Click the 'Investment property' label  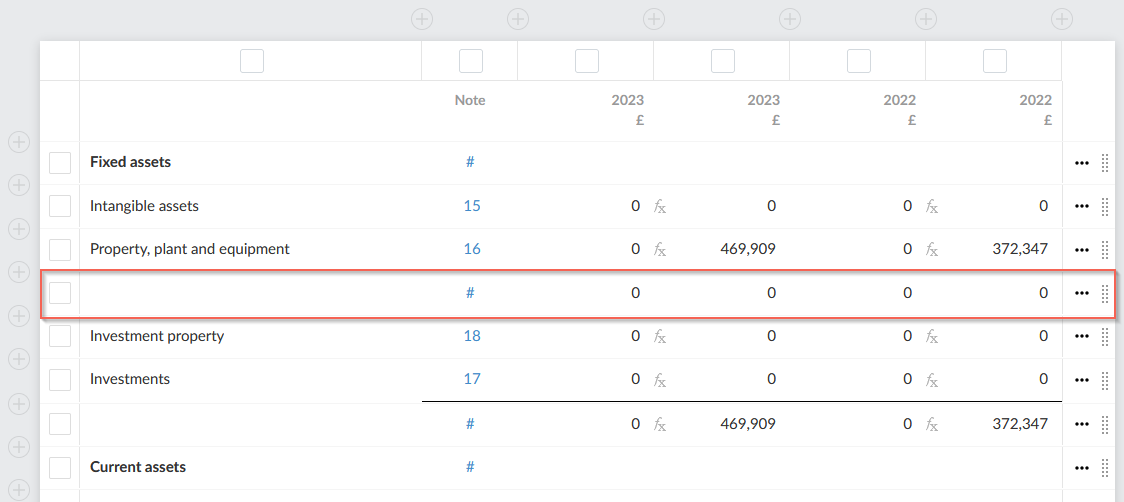pos(157,336)
